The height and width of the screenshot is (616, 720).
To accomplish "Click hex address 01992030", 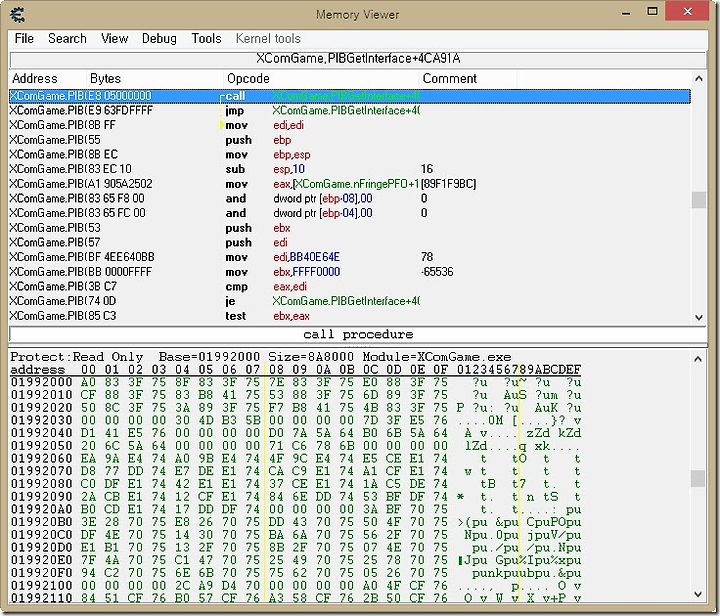I will [x=41, y=420].
